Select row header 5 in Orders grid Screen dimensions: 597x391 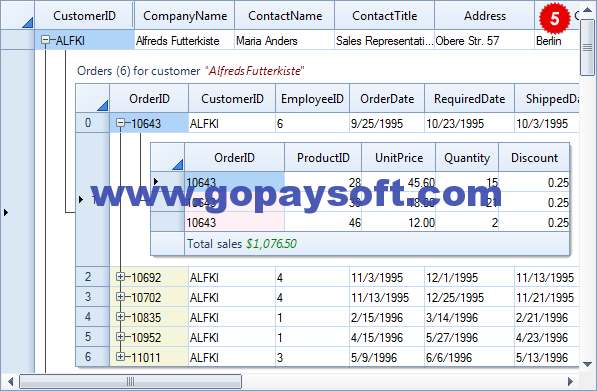tap(93, 337)
